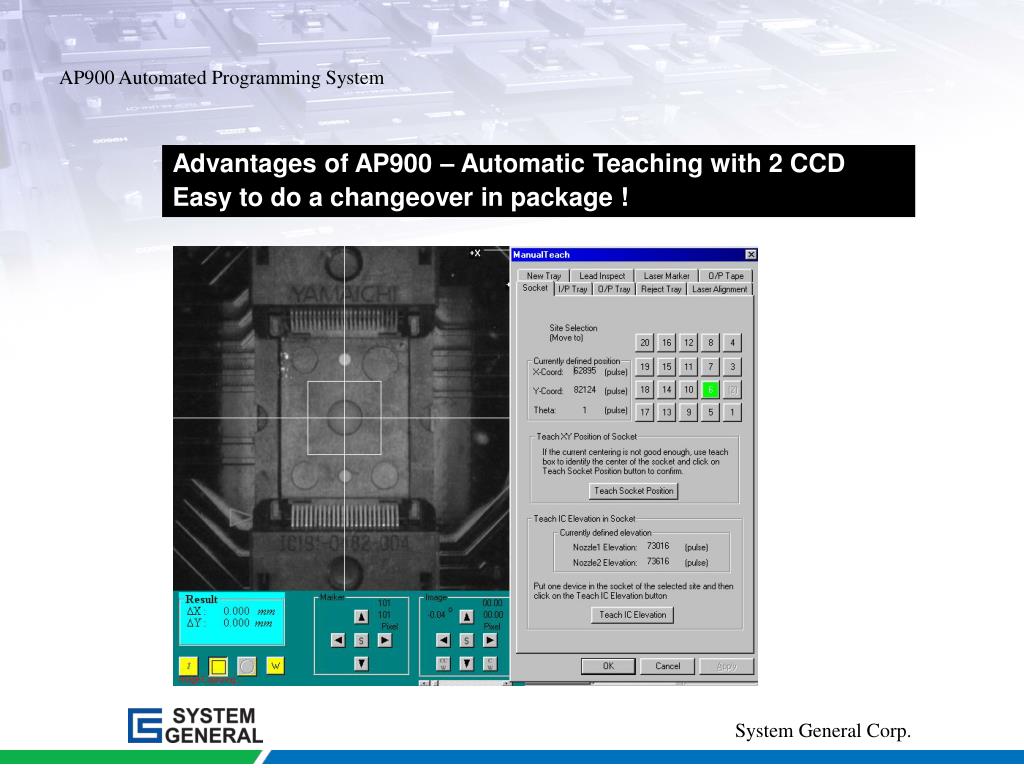The width and height of the screenshot is (1024, 768).
Task: Click the Teach Socket Position button
Action: point(633,491)
